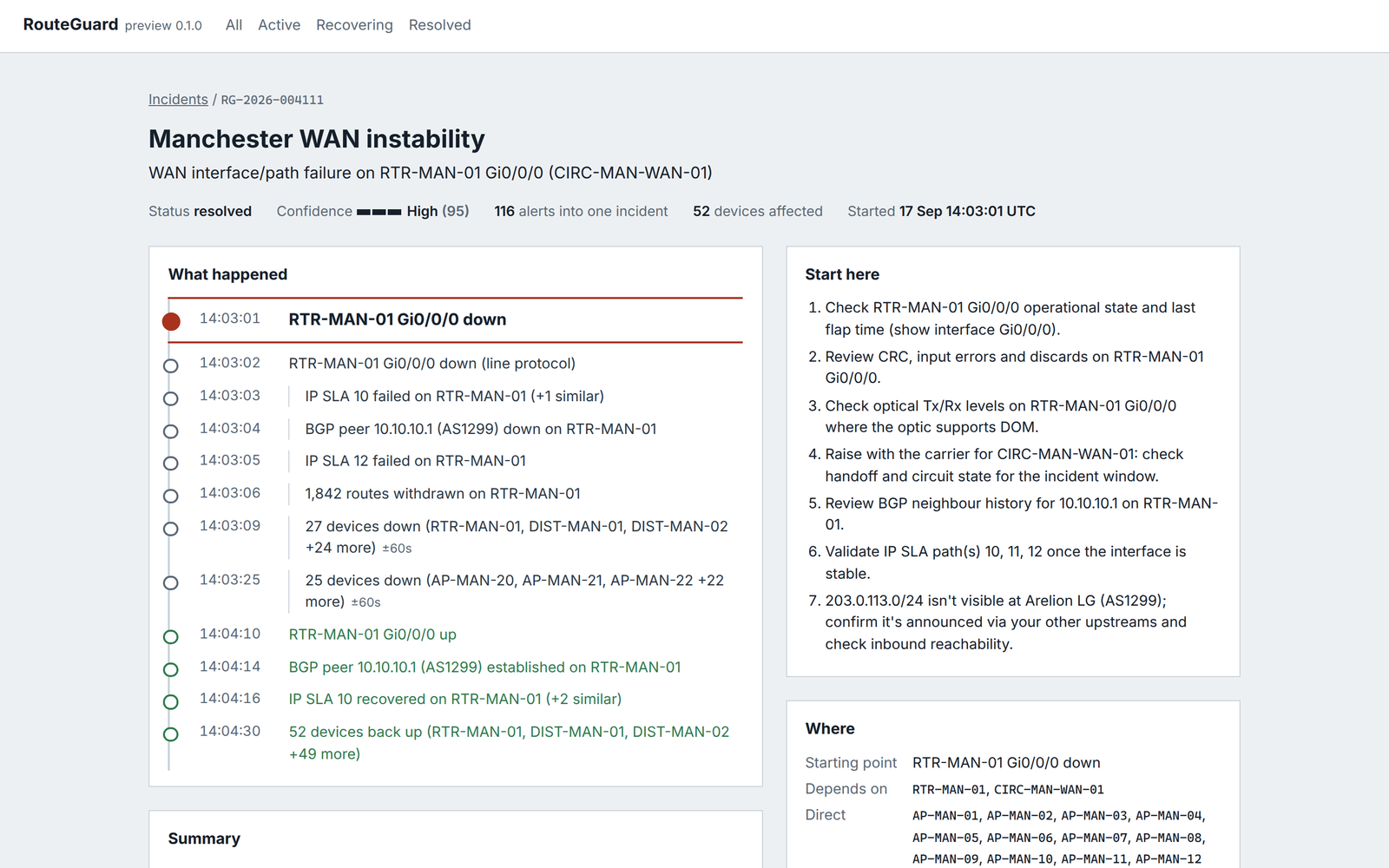
Task: Click step 6 about validating IP SLA paths
Action: click(1005, 562)
